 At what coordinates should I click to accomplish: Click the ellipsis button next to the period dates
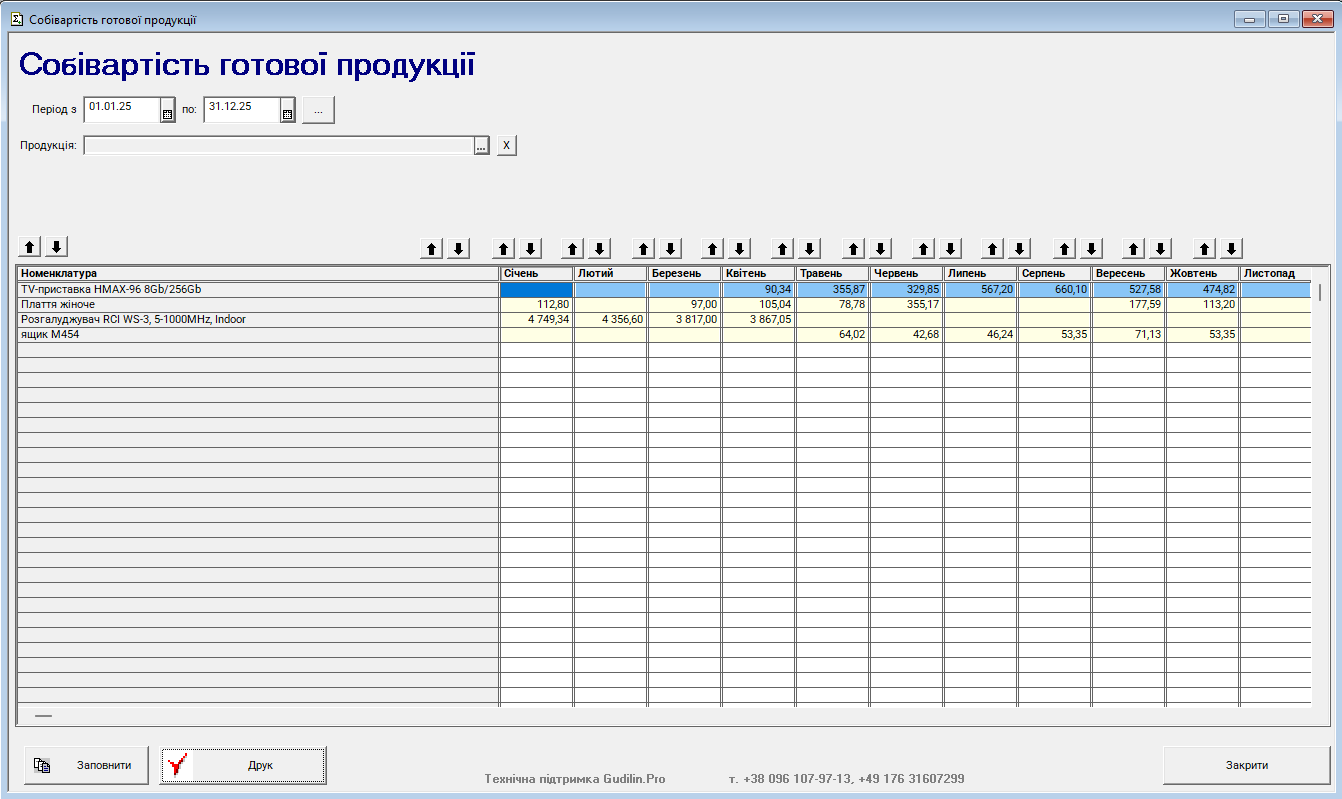click(x=318, y=110)
